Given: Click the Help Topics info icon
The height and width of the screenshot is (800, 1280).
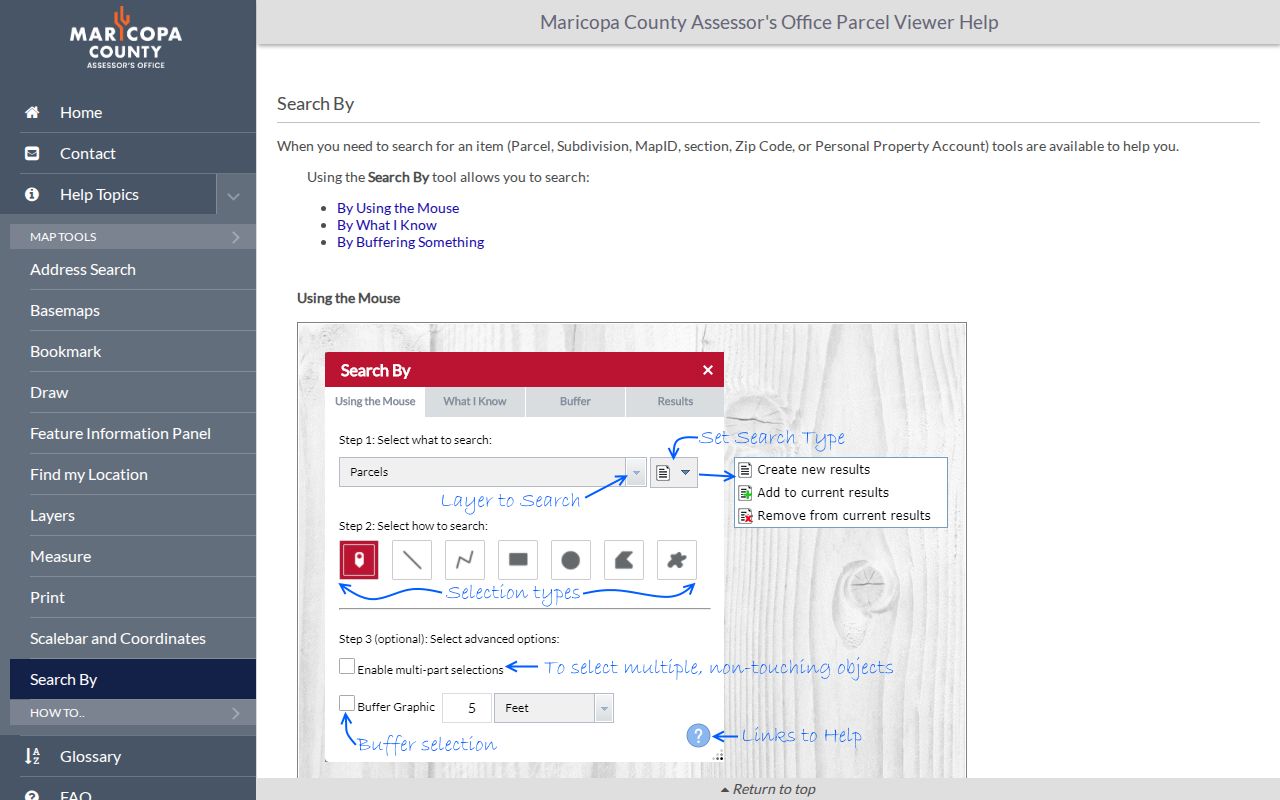Looking at the screenshot, I should point(32,194).
